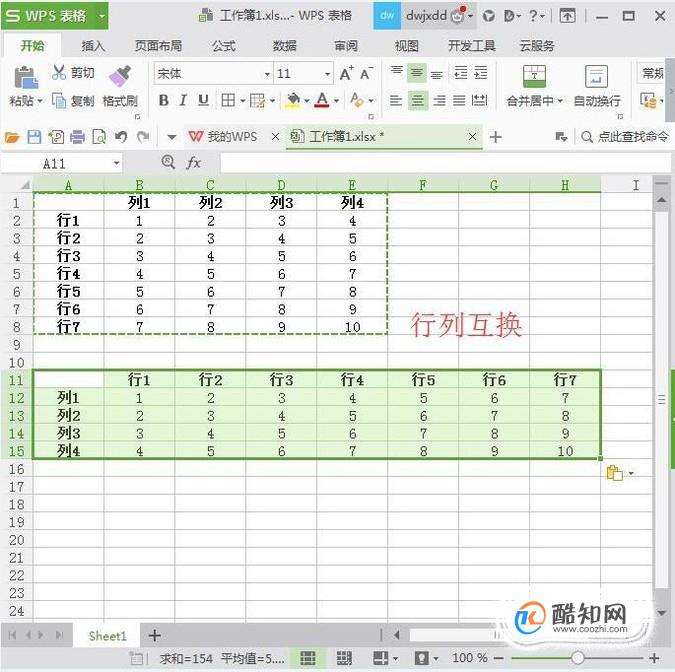Toggle align left
675x672 pixels.
pos(396,101)
